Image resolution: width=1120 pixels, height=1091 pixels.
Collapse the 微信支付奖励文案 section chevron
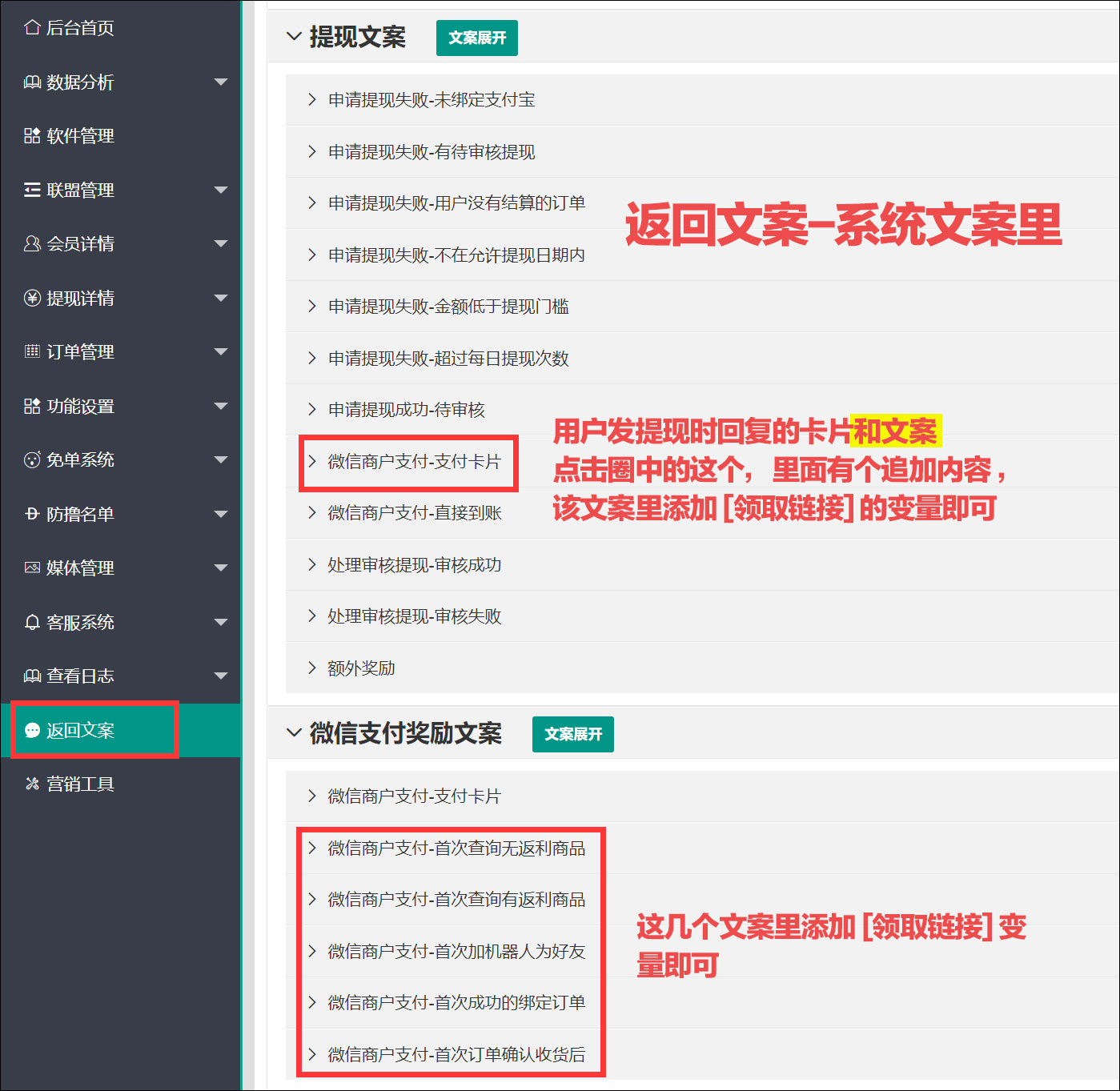click(x=294, y=732)
